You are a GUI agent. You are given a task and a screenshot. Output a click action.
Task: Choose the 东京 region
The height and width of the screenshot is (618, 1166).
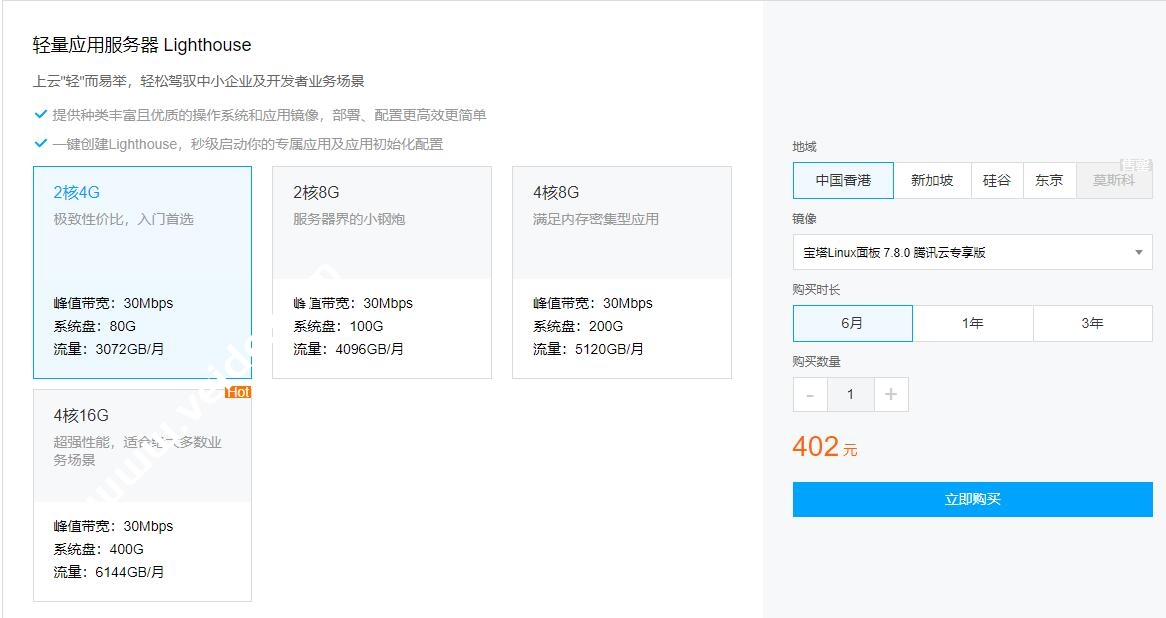1049,181
